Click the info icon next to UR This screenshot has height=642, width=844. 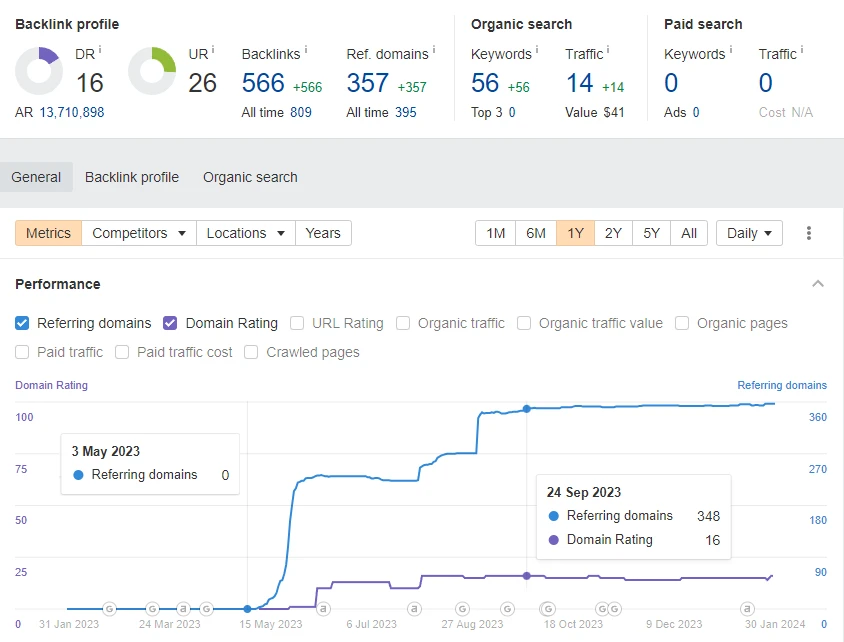click(213, 50)
